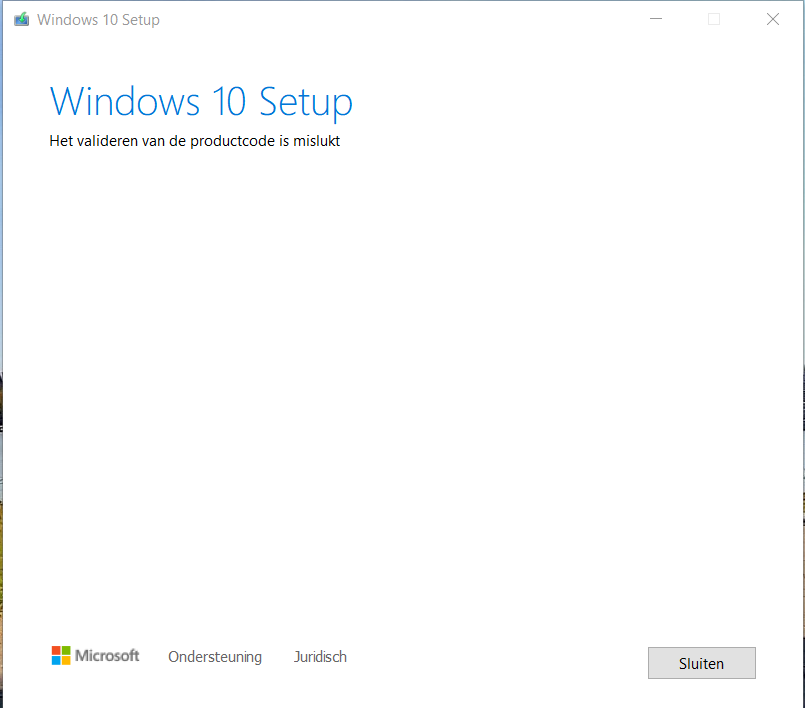805x708 pixels.
Task: Click the Sluiten button
Action: (x=701, y=663)
